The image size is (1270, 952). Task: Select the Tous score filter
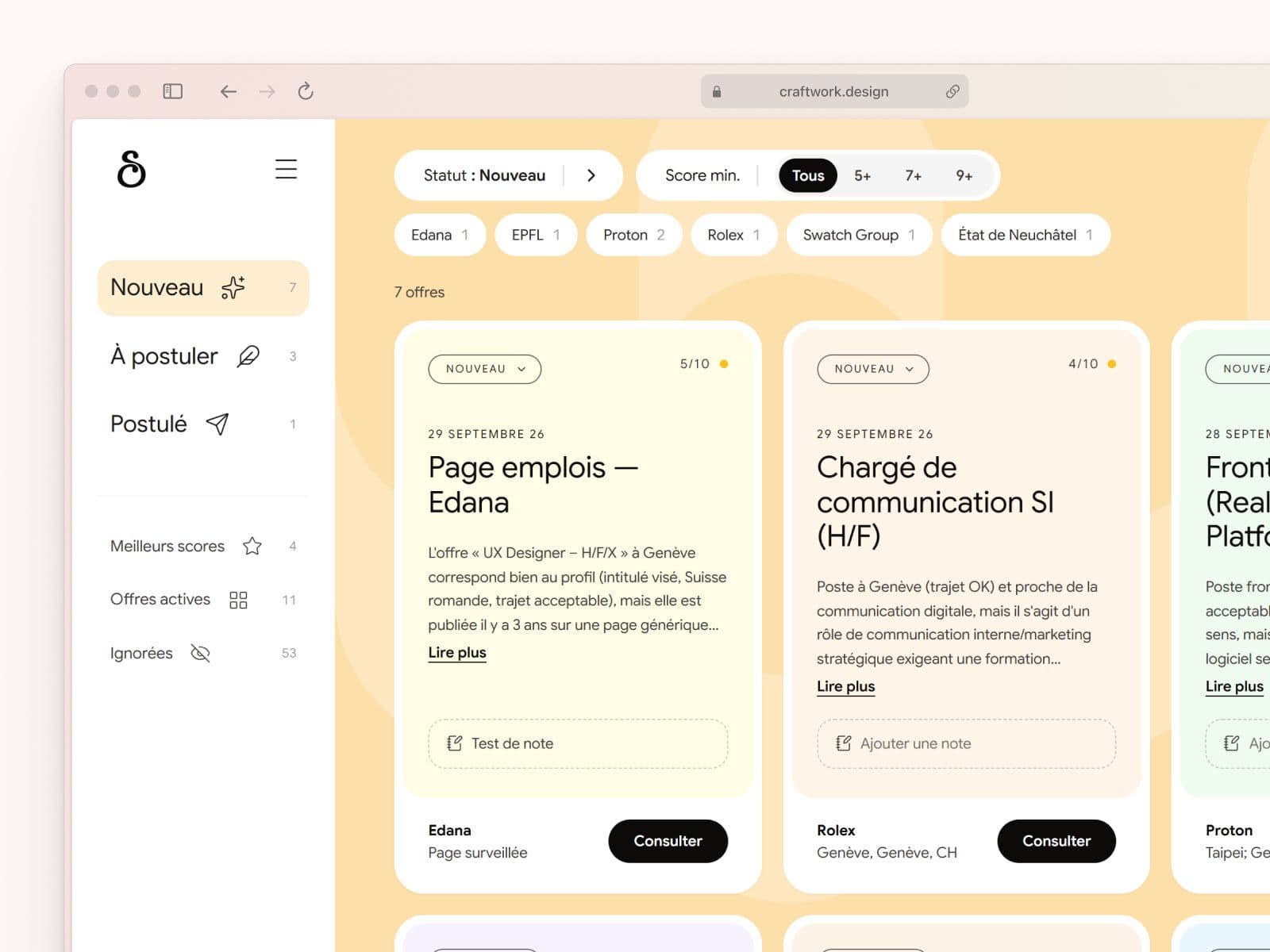[808, 175]
